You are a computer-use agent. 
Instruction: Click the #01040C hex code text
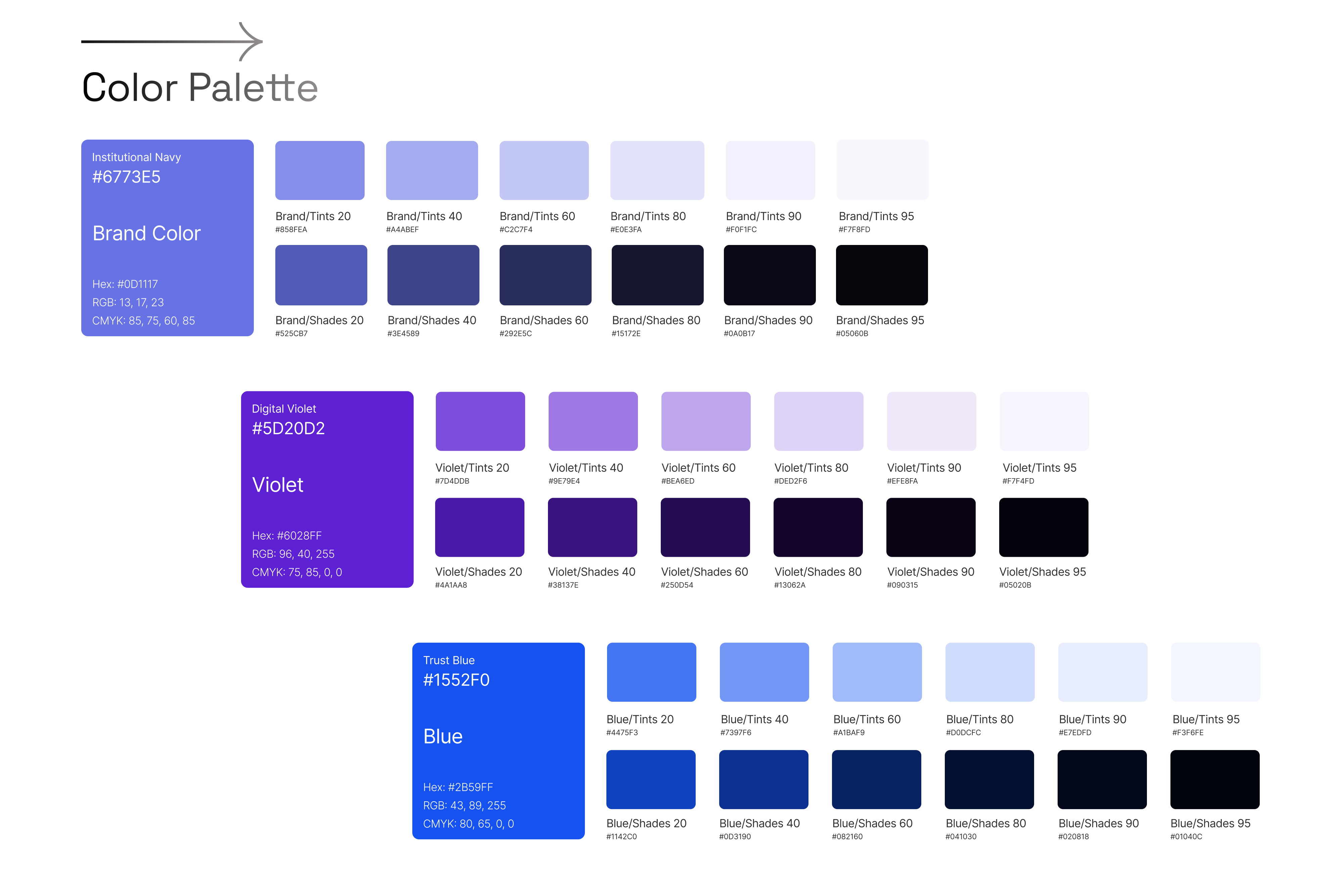[1186, 837]
